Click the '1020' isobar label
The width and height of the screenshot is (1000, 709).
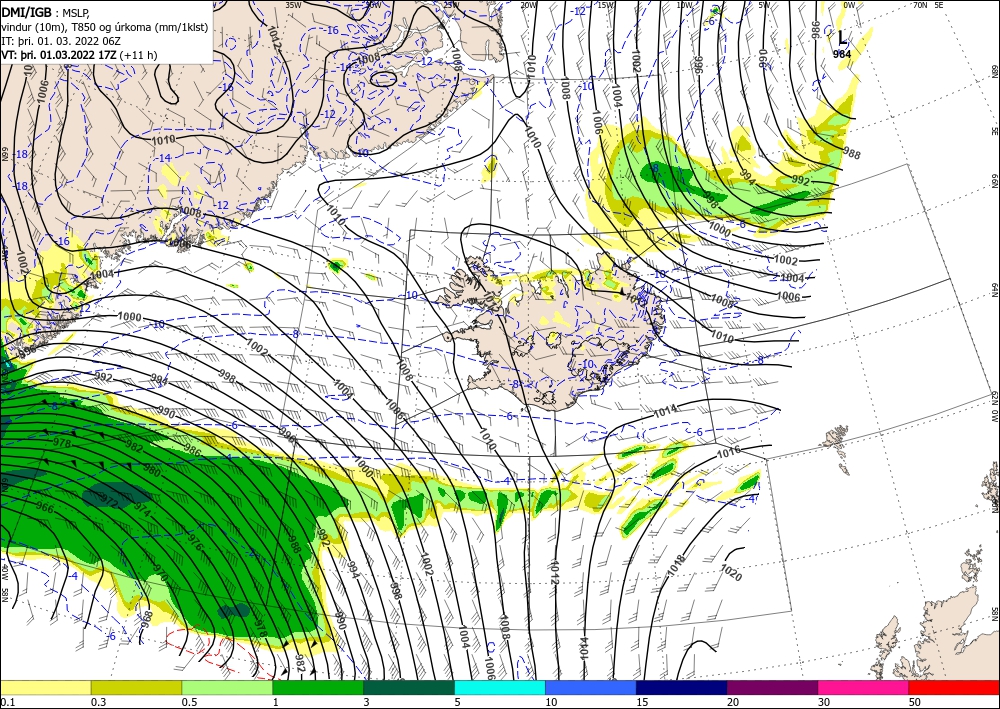click(x=731, y=573)
